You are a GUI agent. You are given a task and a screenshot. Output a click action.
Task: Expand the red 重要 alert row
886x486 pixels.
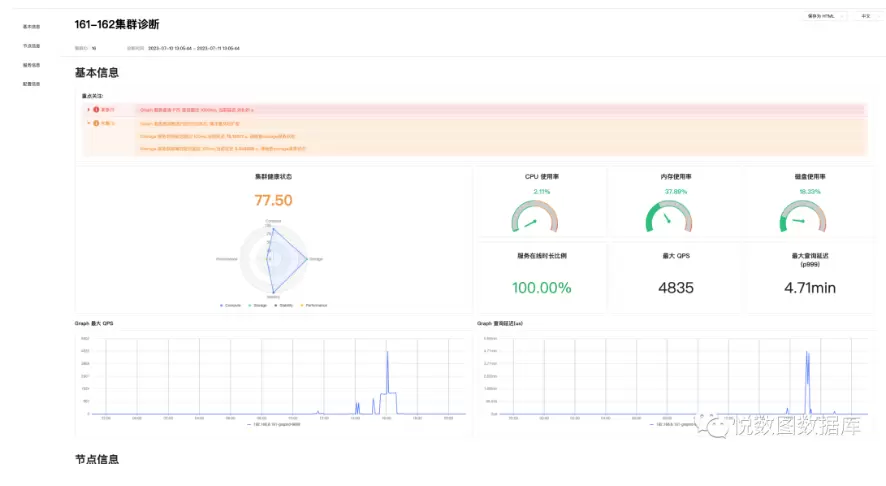coord(89,109)
